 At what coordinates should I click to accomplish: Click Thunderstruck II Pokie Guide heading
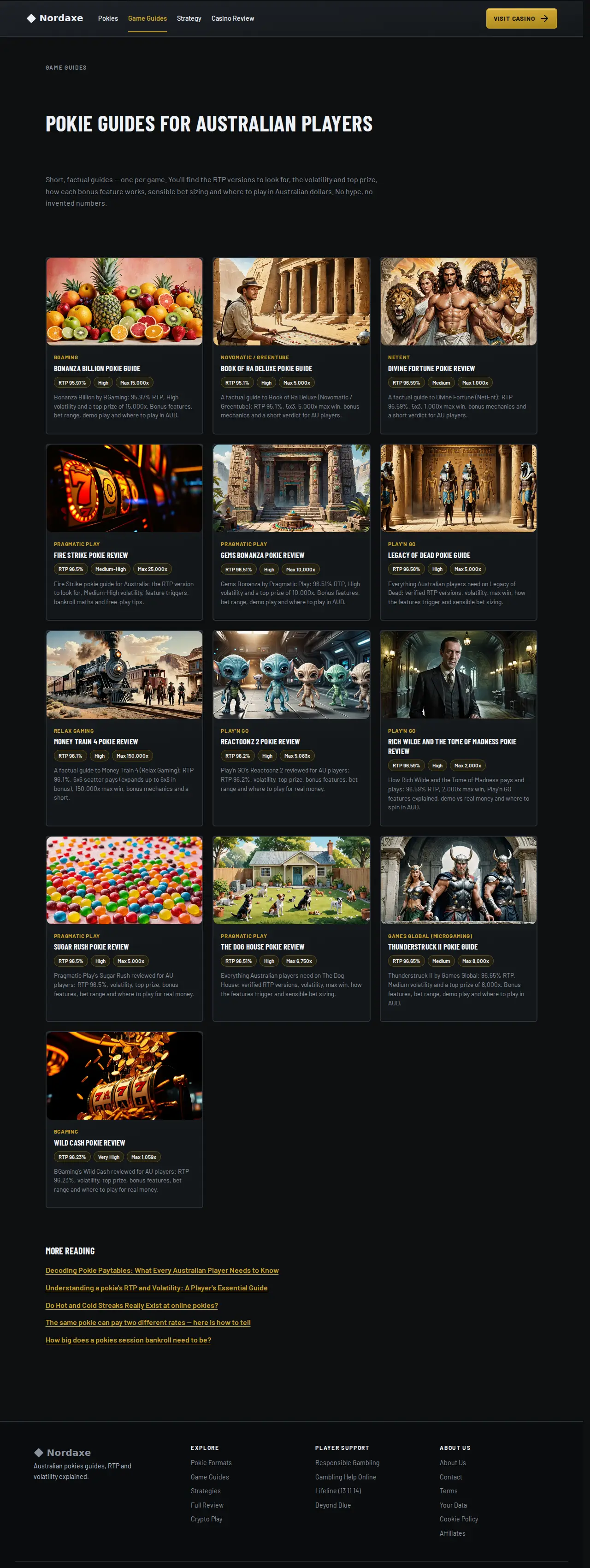(433, 946)
